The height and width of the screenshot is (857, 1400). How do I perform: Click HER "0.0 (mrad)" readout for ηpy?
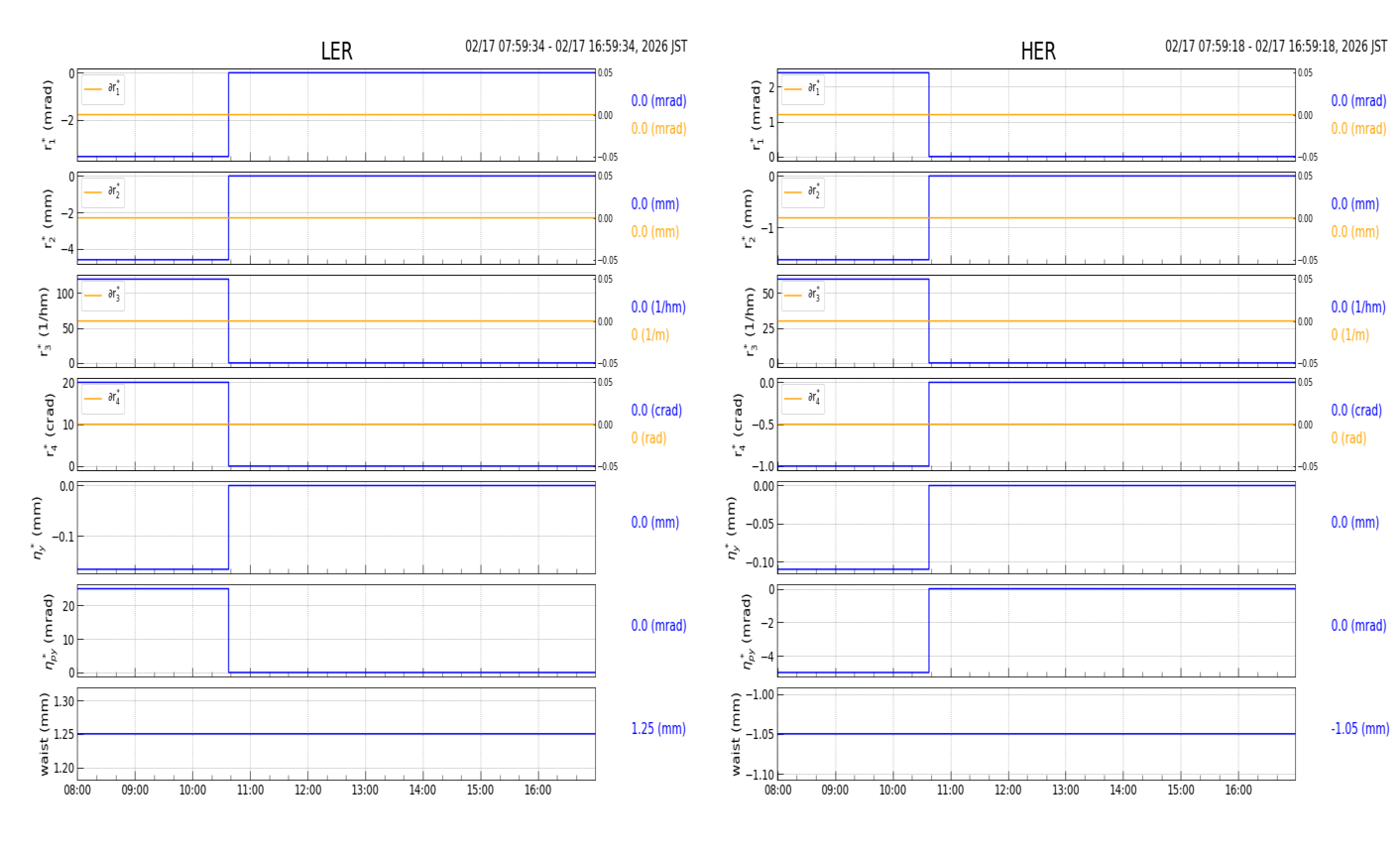[1358, 626]
